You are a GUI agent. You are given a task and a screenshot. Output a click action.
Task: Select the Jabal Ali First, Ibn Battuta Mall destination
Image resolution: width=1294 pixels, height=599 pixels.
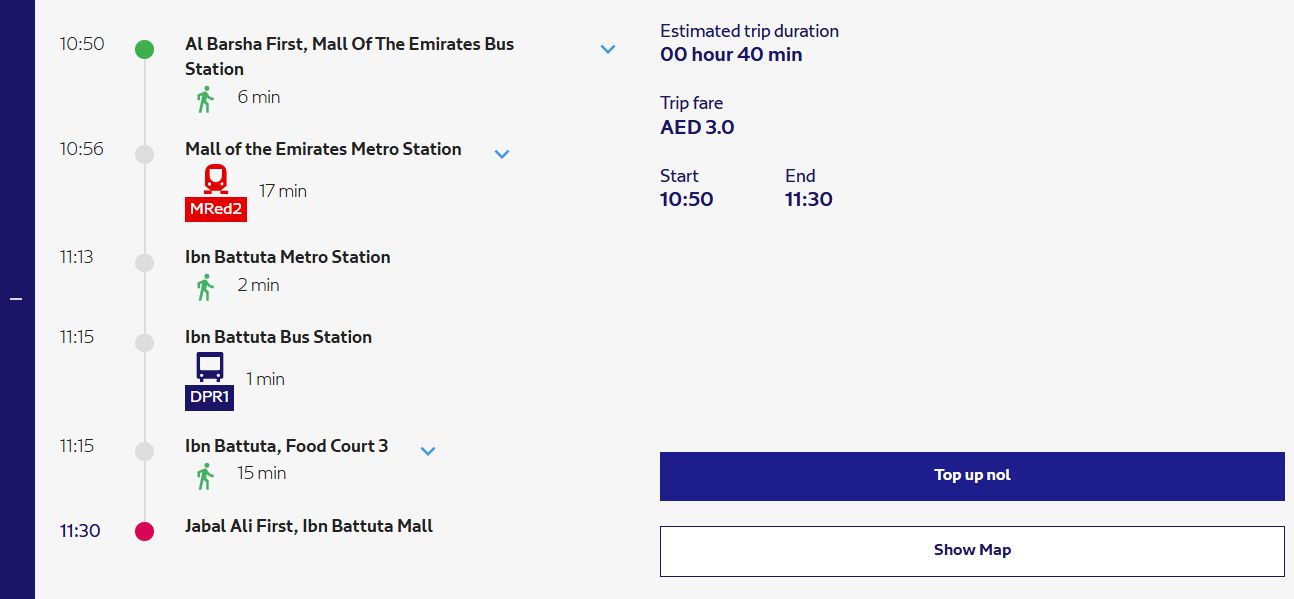tap(309, 526)
